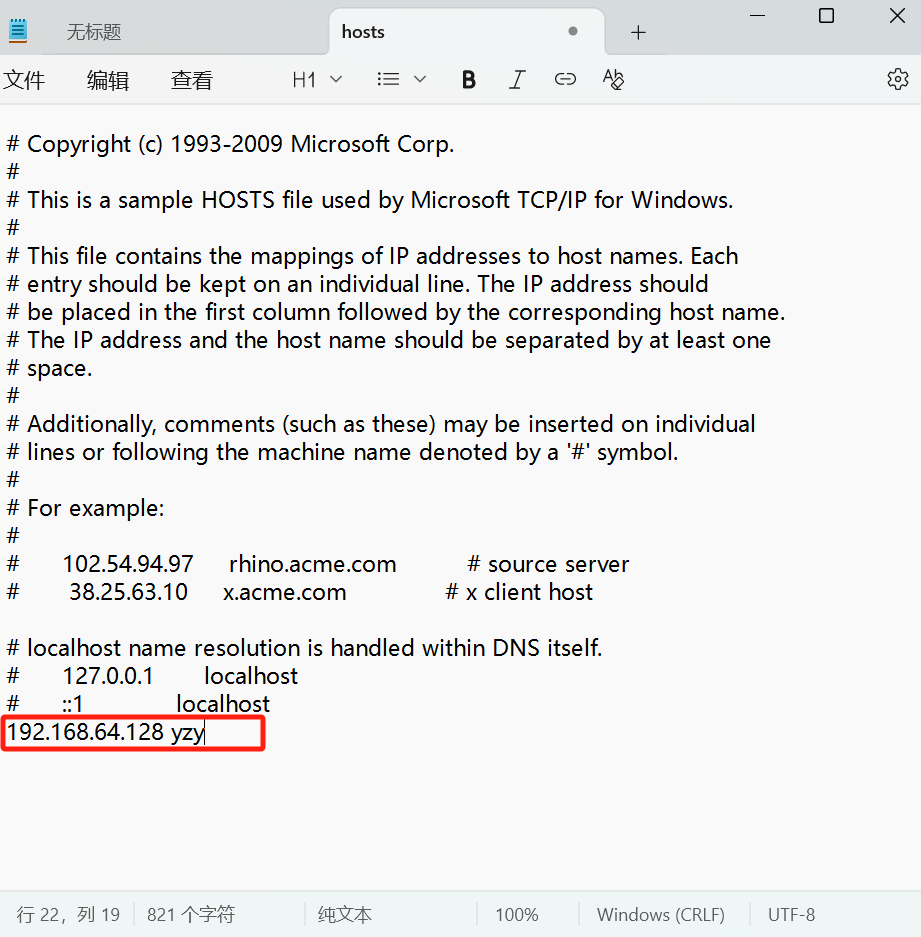Viewport: 921px width, 937px height.
Task: Click the ::1 localhost line
Action: click(x=138, y=704)
